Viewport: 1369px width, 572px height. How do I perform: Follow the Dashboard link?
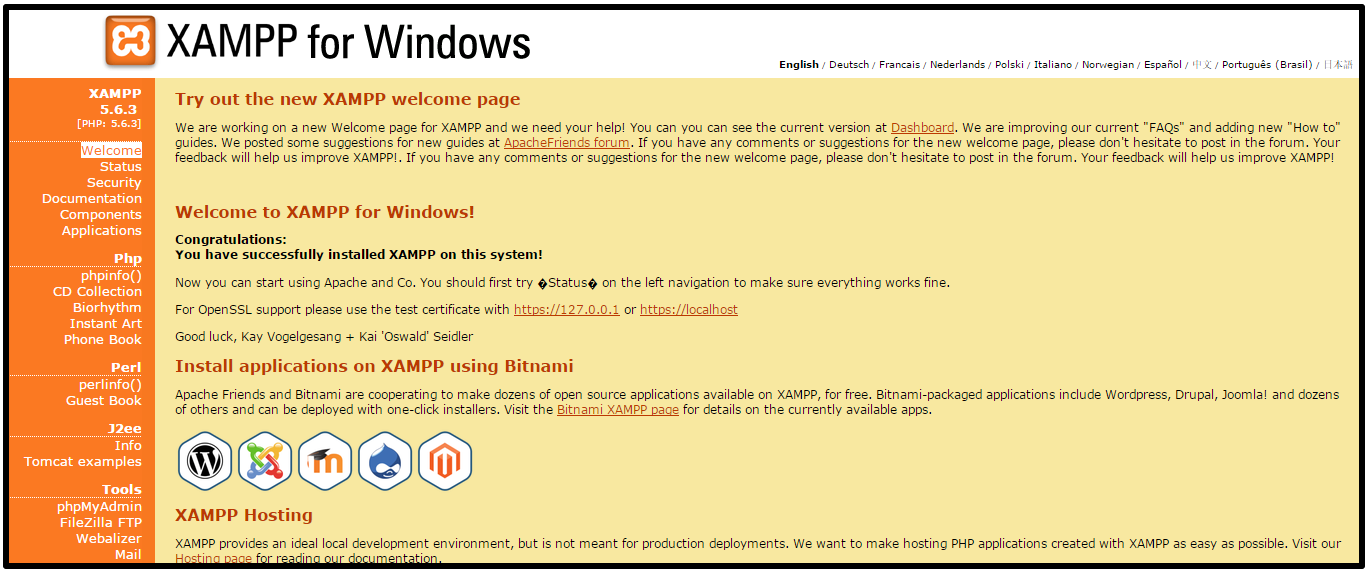coord(922,128)
